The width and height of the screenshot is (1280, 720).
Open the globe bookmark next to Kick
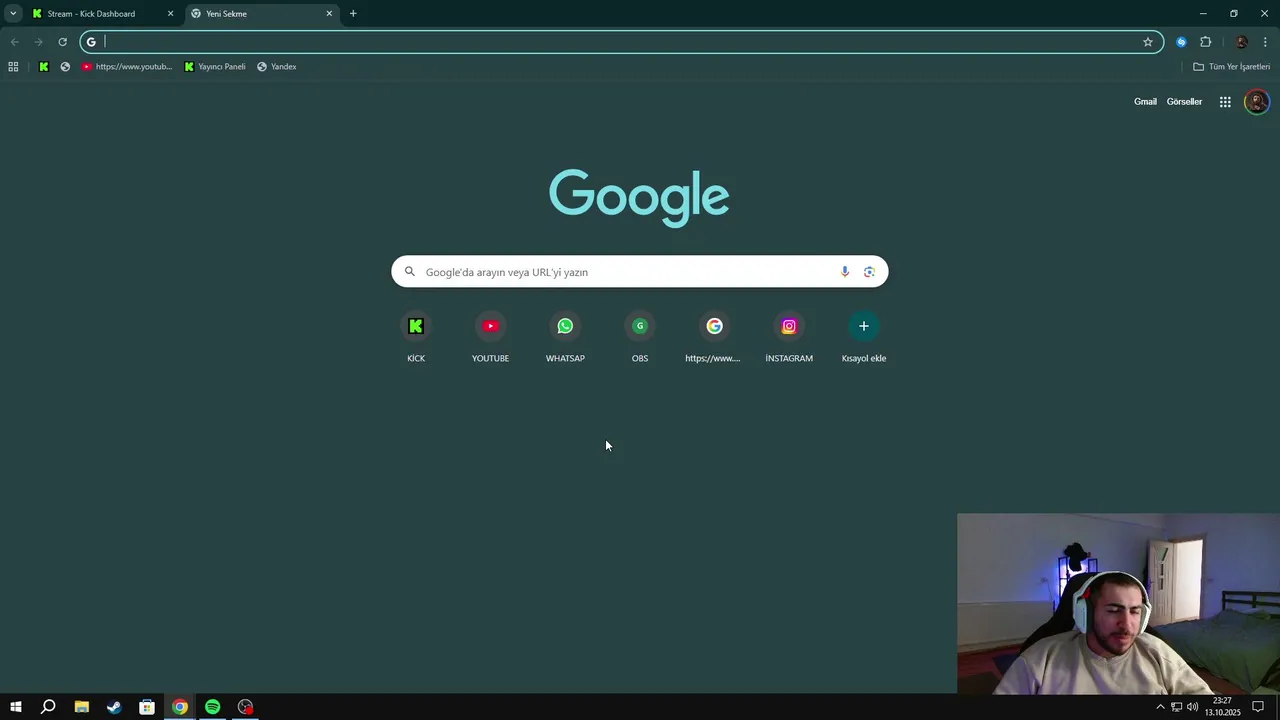[65, 67]
